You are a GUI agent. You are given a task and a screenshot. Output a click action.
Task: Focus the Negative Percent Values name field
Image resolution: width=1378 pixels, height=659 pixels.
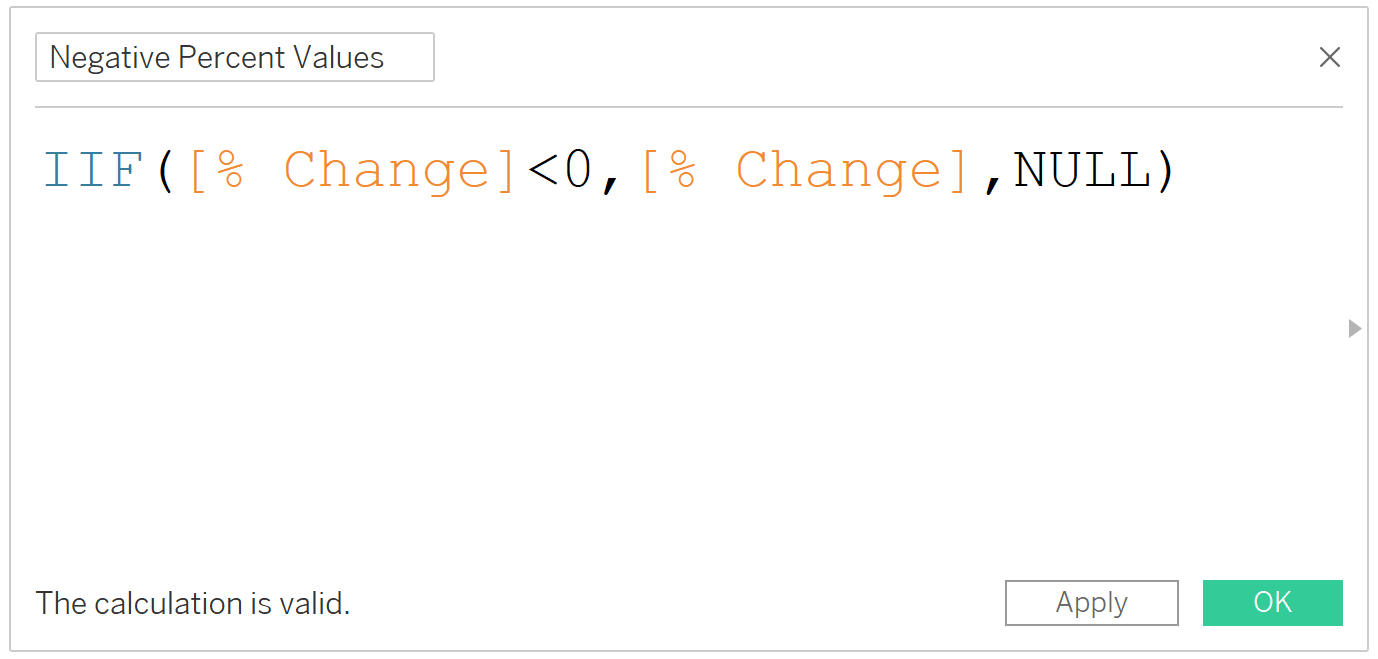pyautogui.click(x=235, y=57)
